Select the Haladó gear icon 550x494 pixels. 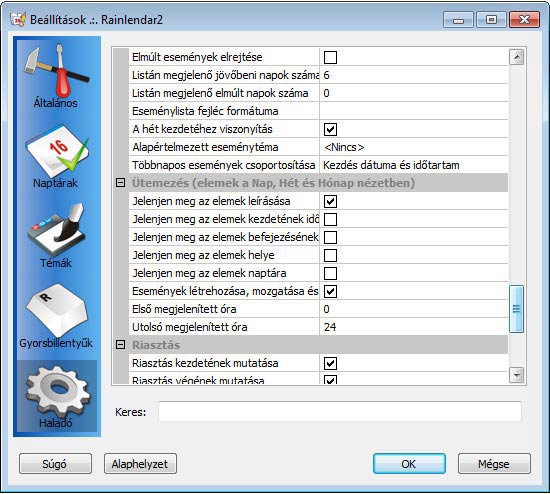pyautogui.click(x=56, y=397)
